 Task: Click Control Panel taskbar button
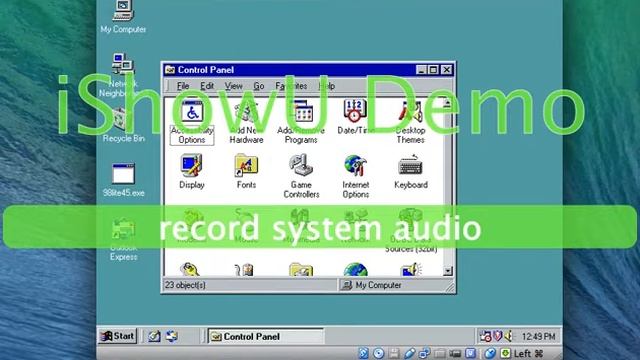266,336
